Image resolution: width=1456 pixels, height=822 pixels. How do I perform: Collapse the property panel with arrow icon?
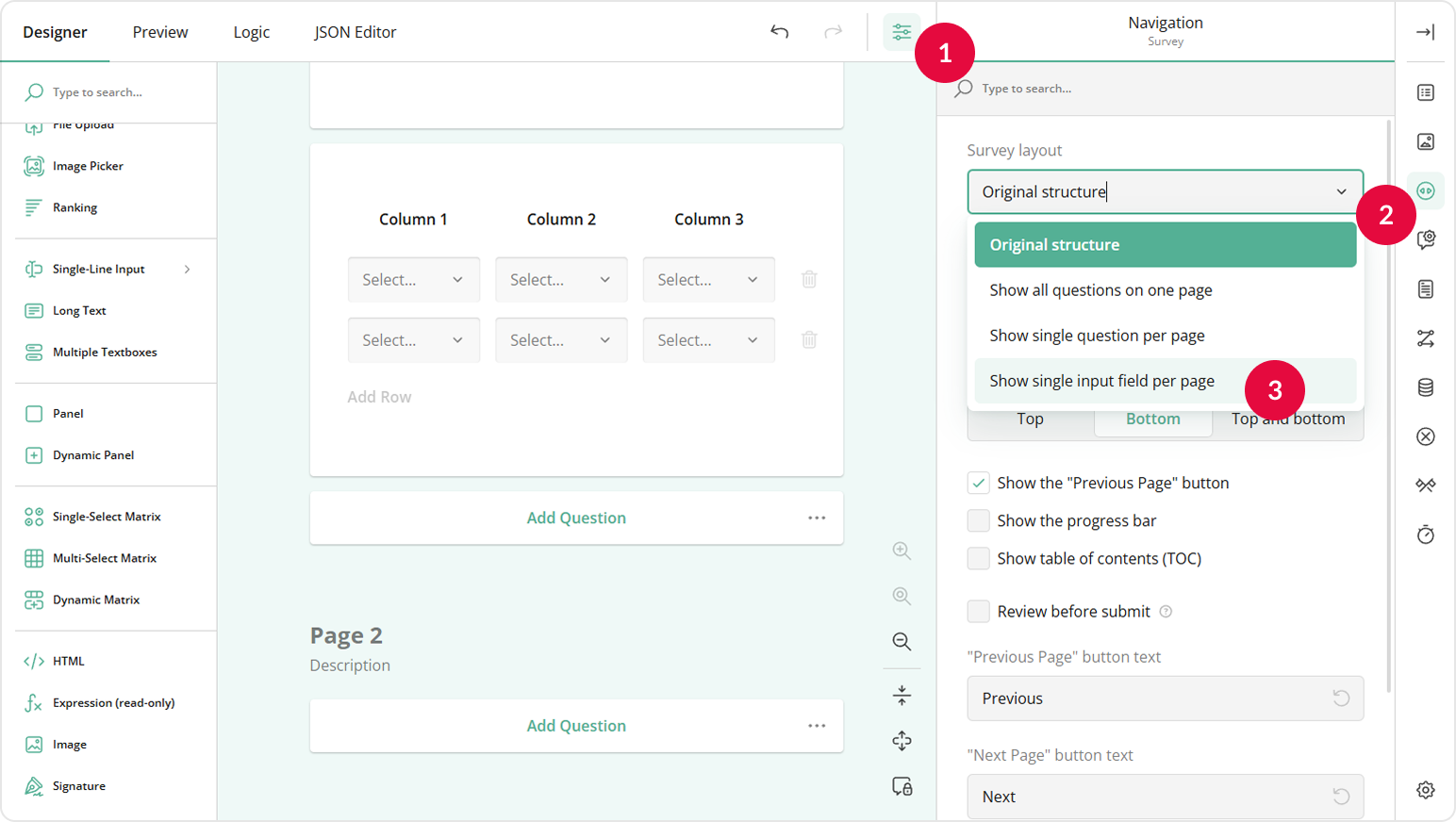pyautogui.click(x=1425, y=32)
